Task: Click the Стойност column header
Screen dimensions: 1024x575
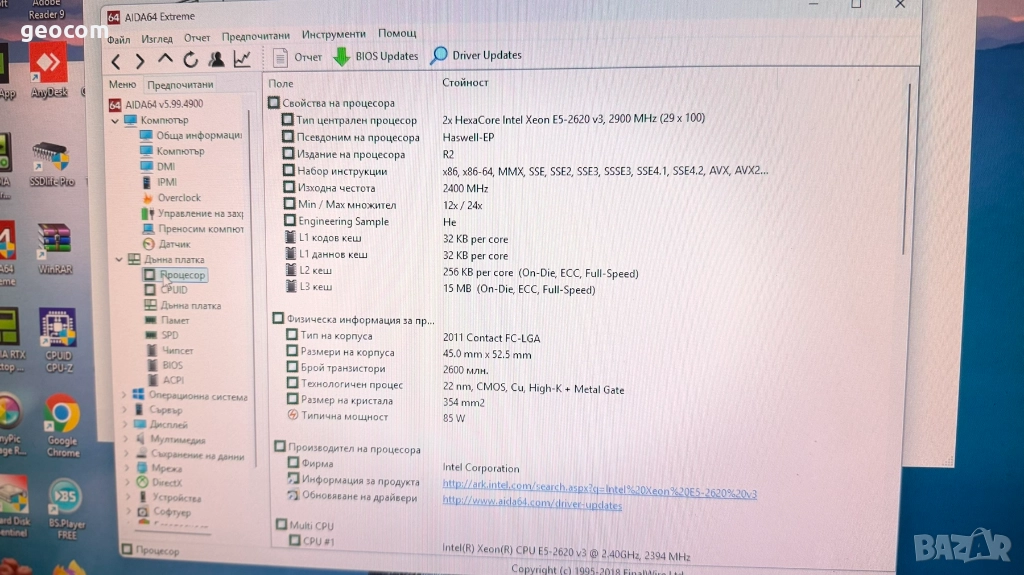Action: [465, 82]
